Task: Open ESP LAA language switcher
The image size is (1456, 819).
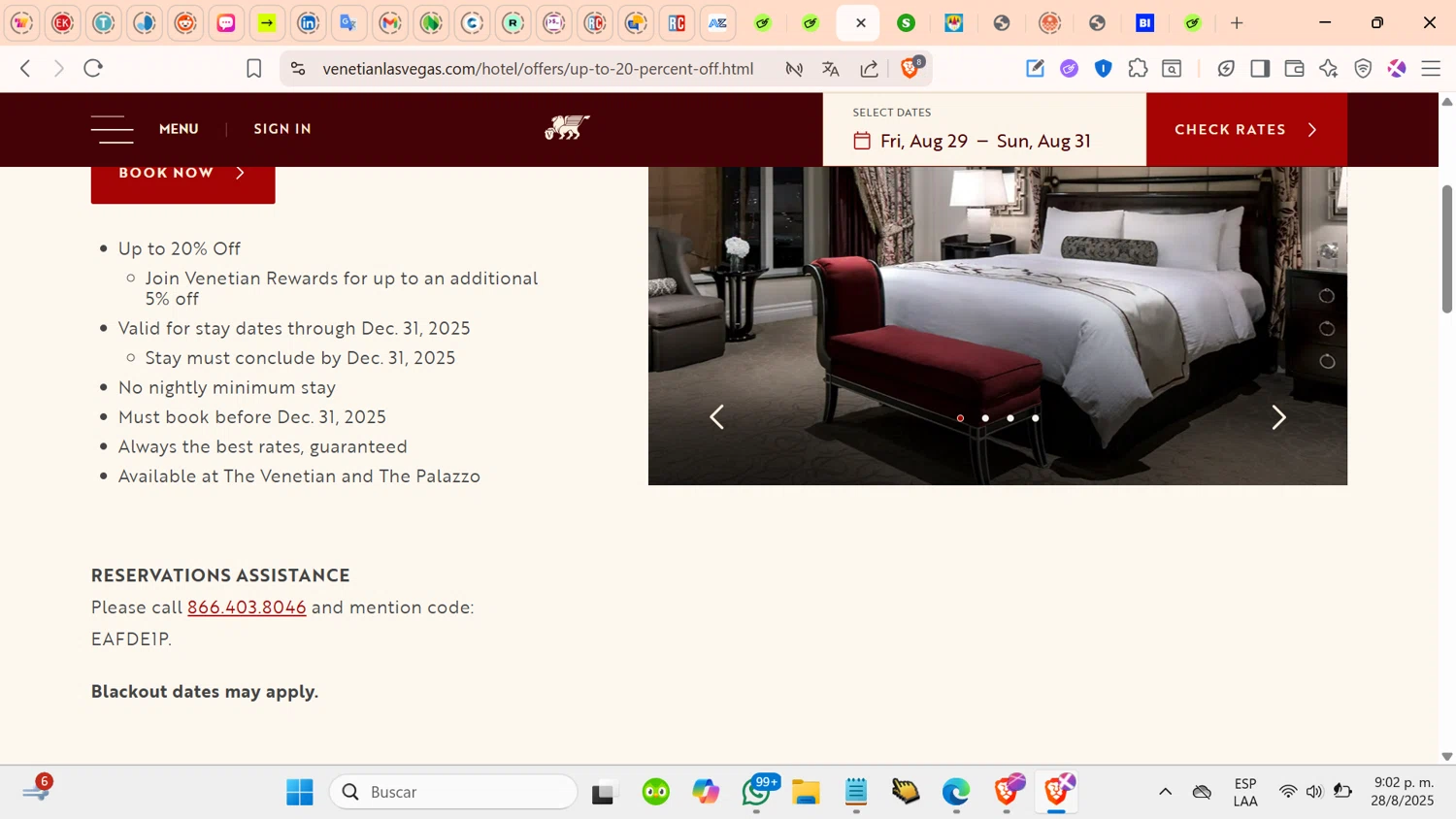Action: (1245, 792)
